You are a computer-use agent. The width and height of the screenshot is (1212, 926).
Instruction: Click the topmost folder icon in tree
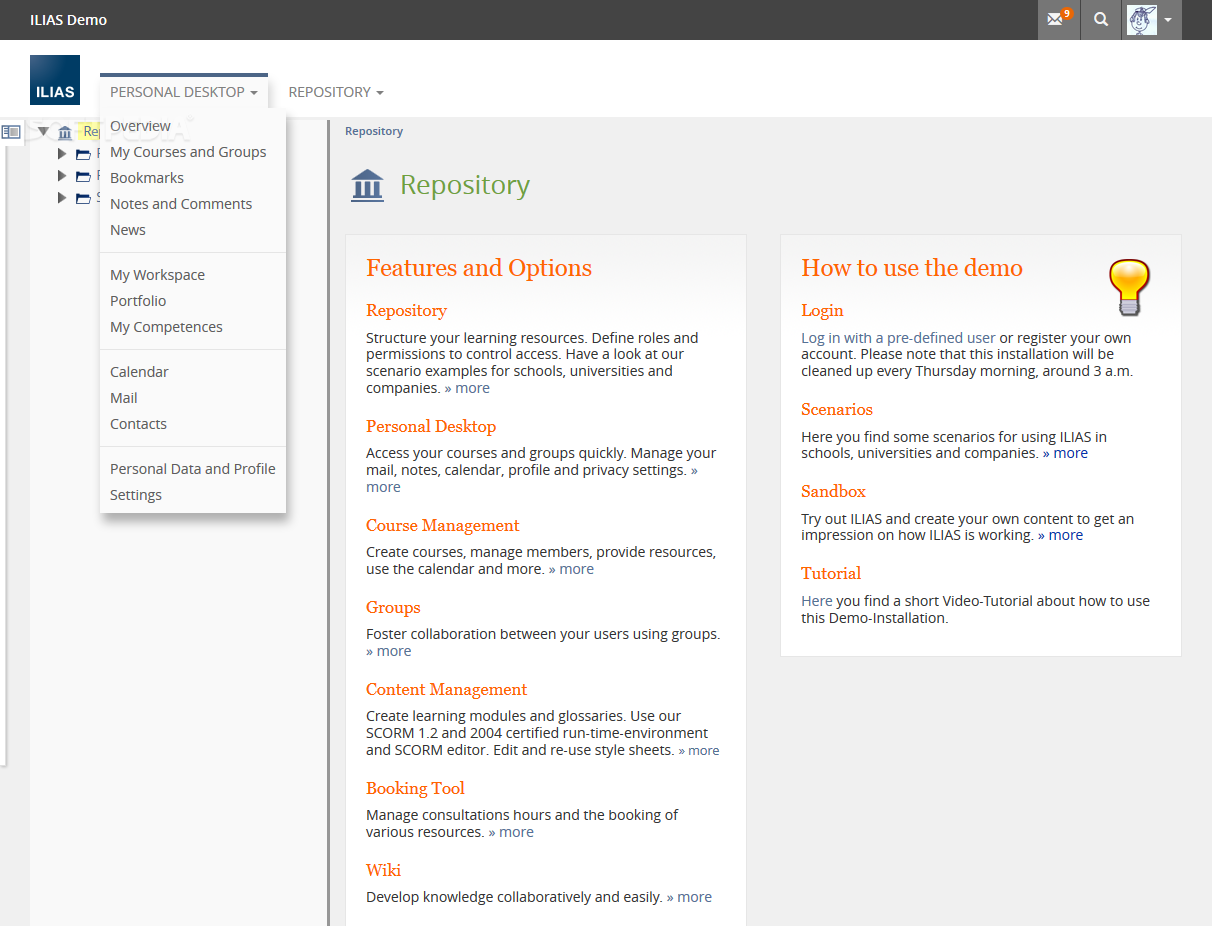click(83, 154)
